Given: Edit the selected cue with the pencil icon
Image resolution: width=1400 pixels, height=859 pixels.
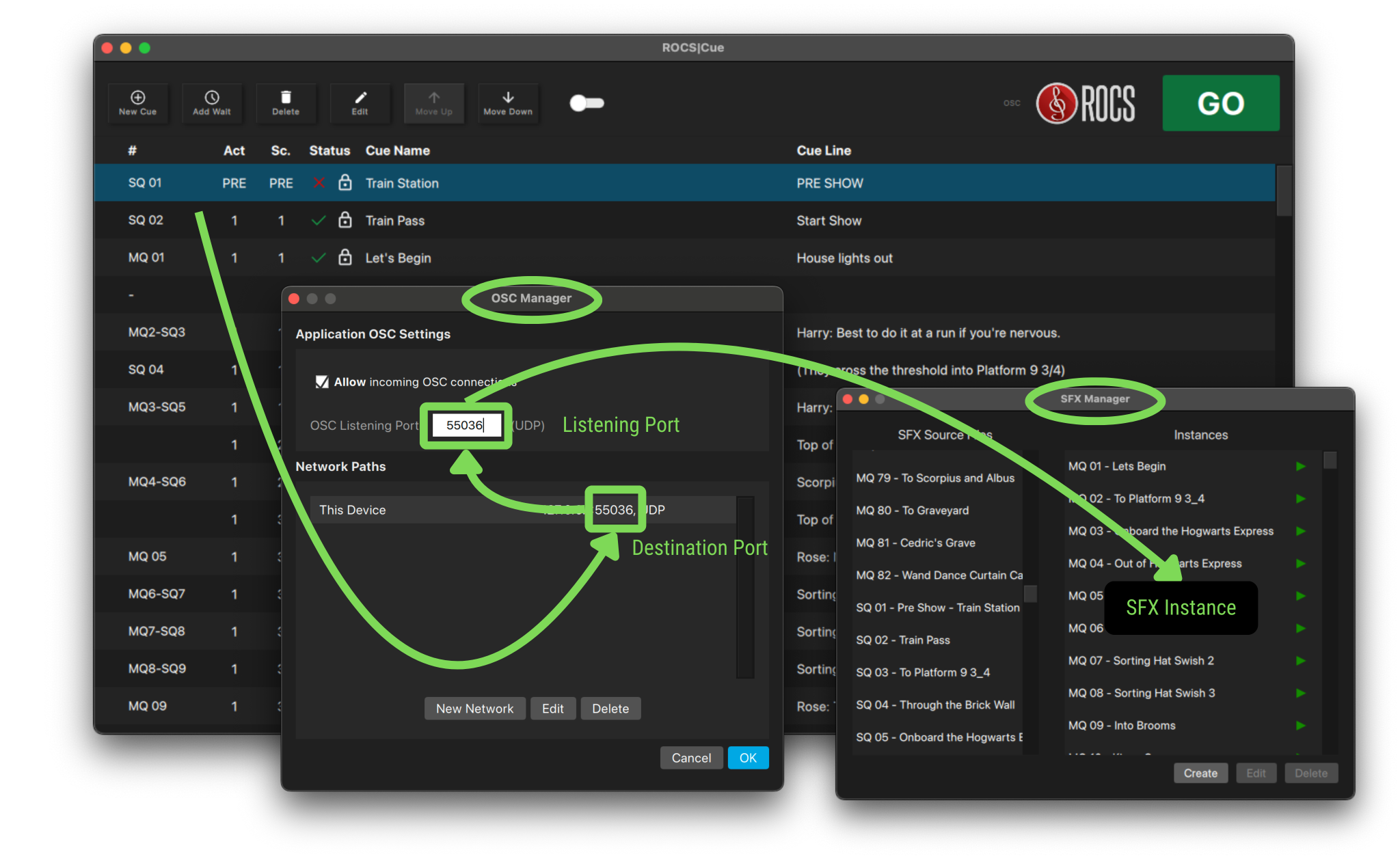Looking at the screenshot, I should click(360, 103).
